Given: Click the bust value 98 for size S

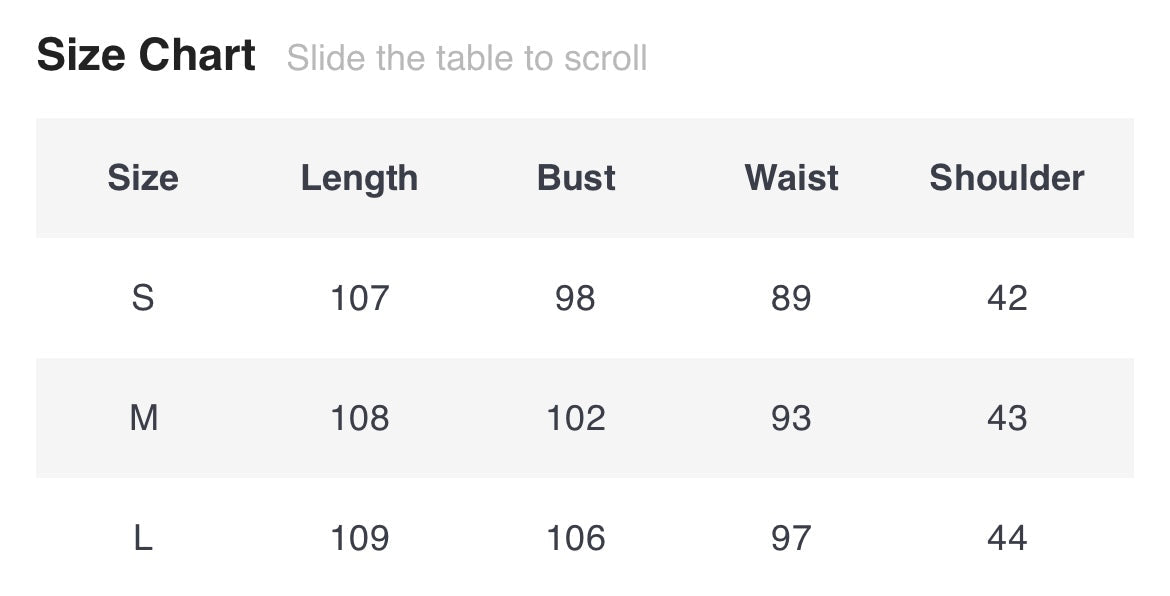Looking at the screenshot, I should point(576,298).
